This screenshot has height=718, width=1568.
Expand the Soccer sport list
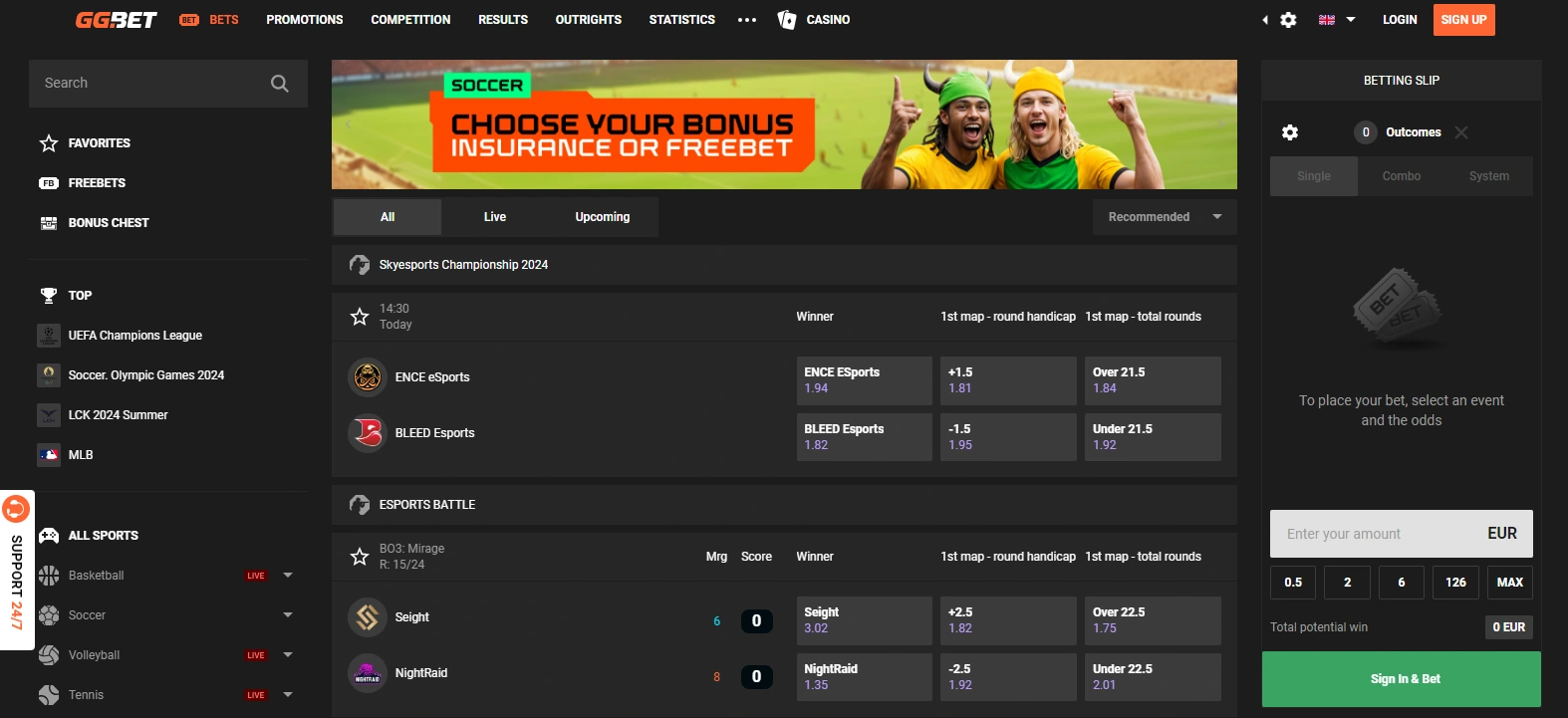coord(288,615)
